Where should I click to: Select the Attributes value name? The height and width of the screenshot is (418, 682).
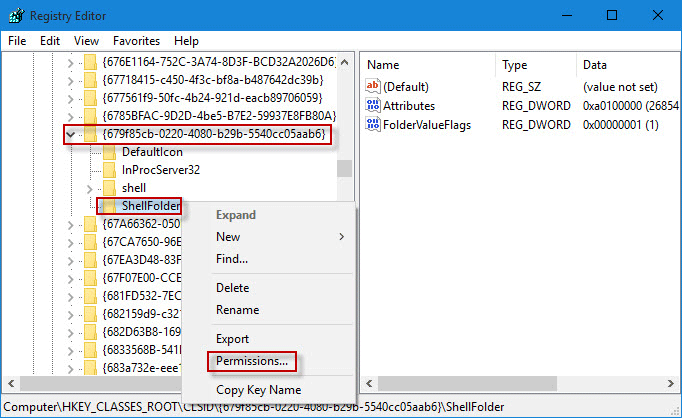tap(409, 106)
